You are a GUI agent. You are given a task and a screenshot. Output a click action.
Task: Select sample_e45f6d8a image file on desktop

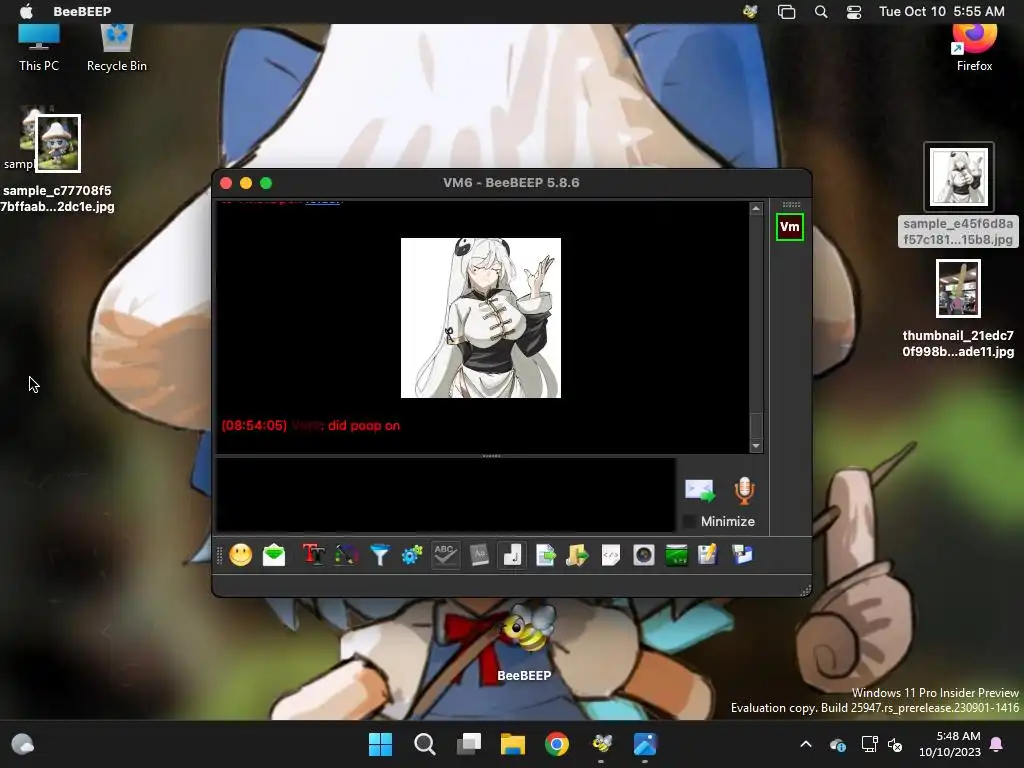pyautogui.click(x=958, y=195)
